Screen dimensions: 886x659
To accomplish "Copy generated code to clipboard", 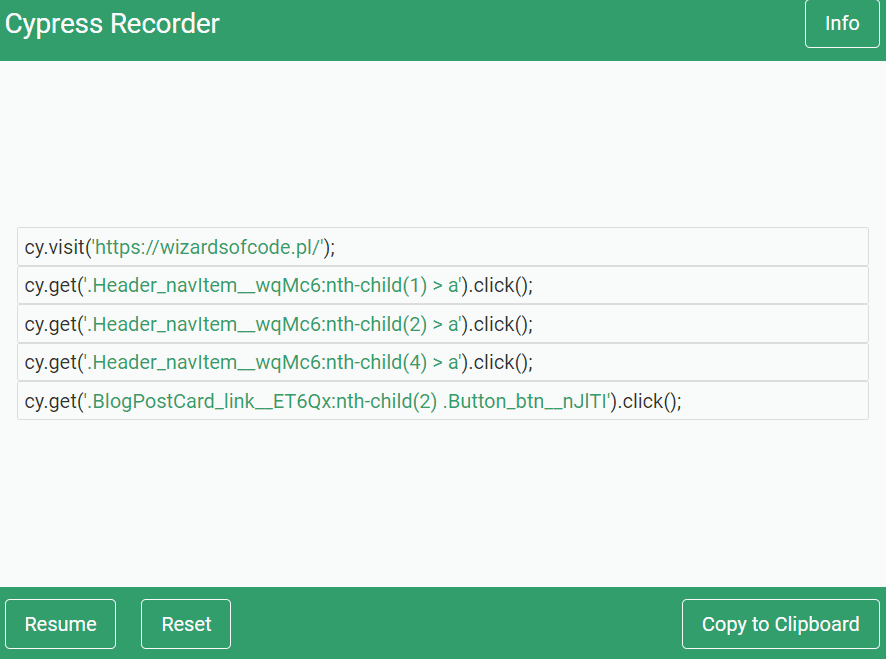I will point(780,624).
